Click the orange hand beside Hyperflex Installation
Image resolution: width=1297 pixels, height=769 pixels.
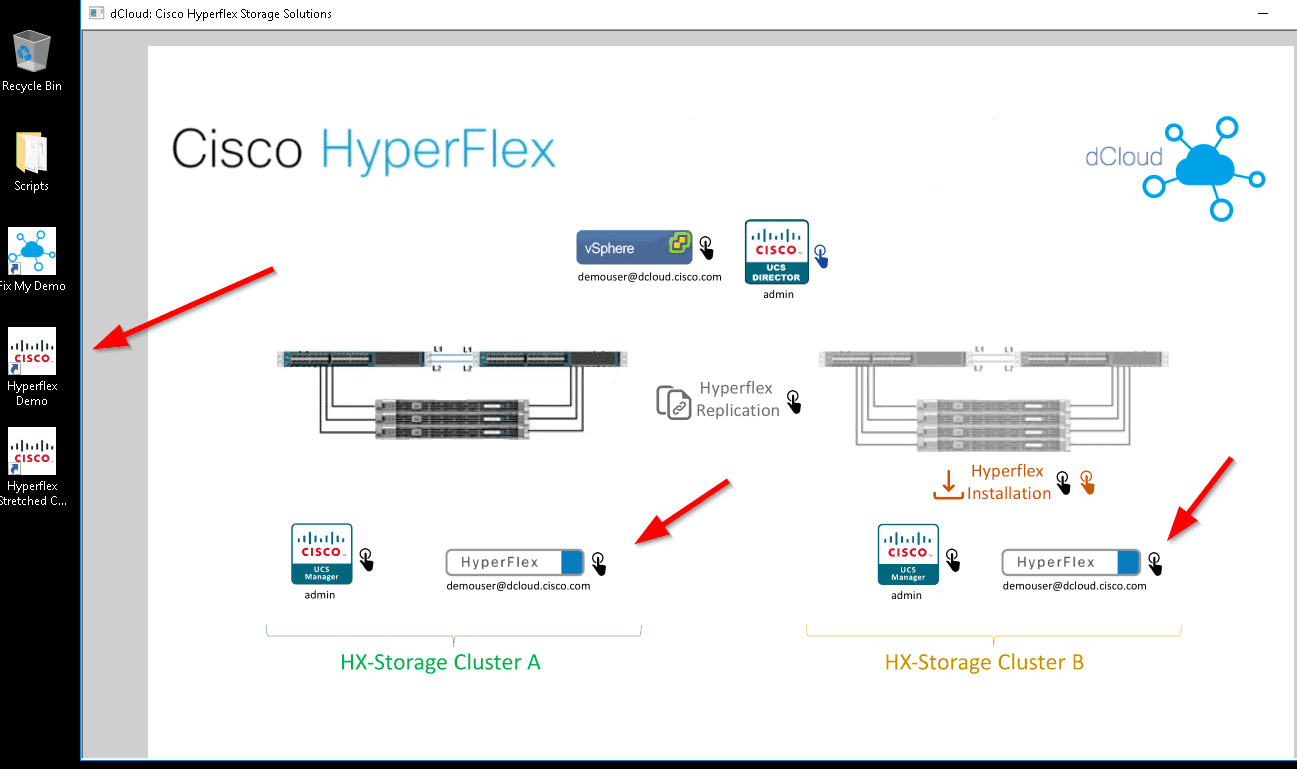[x=1087, y=483]
